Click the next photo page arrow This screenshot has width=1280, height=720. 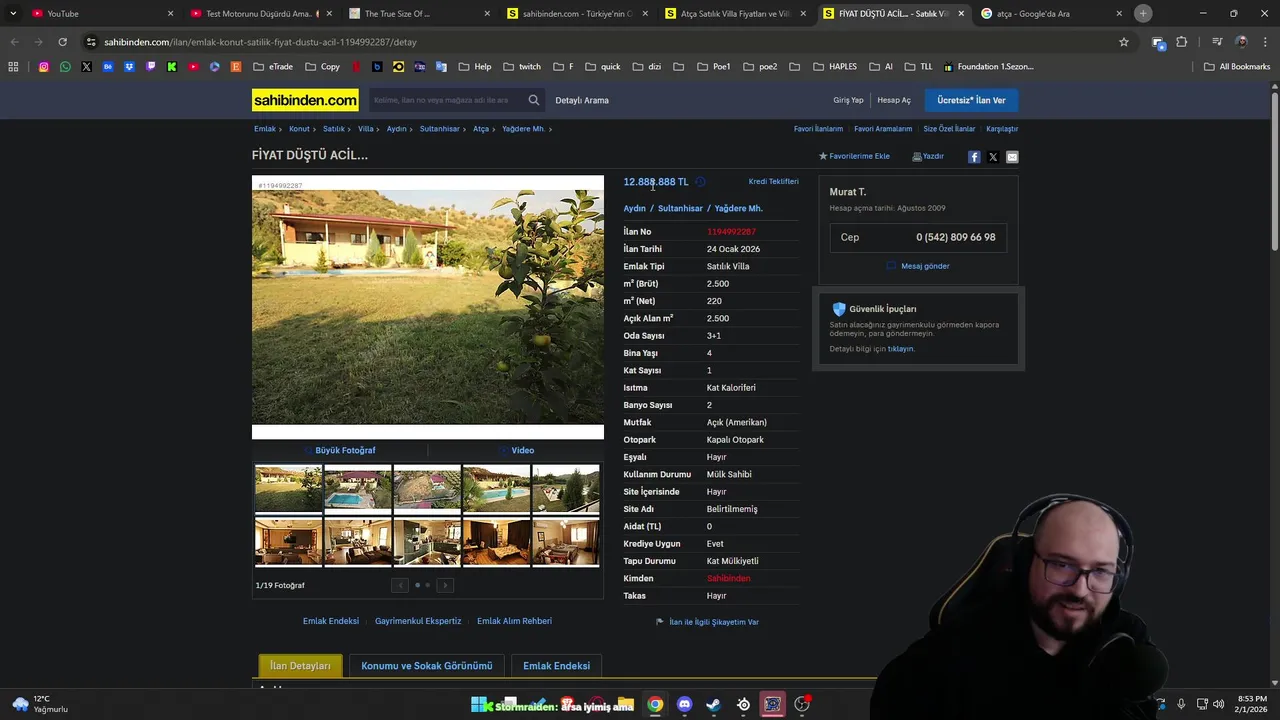tap(445, 585)
